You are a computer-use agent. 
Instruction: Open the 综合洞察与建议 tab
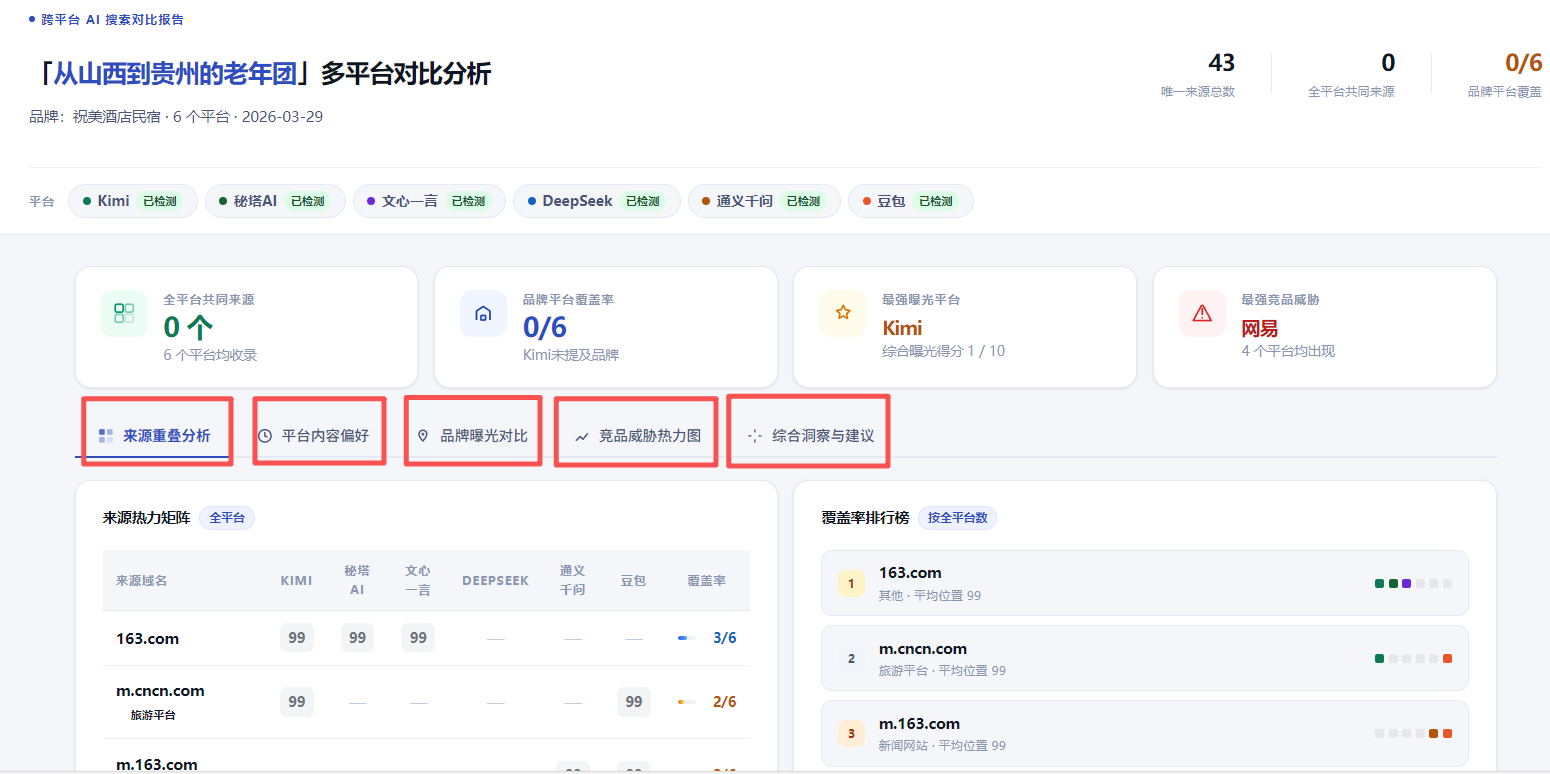810,436
